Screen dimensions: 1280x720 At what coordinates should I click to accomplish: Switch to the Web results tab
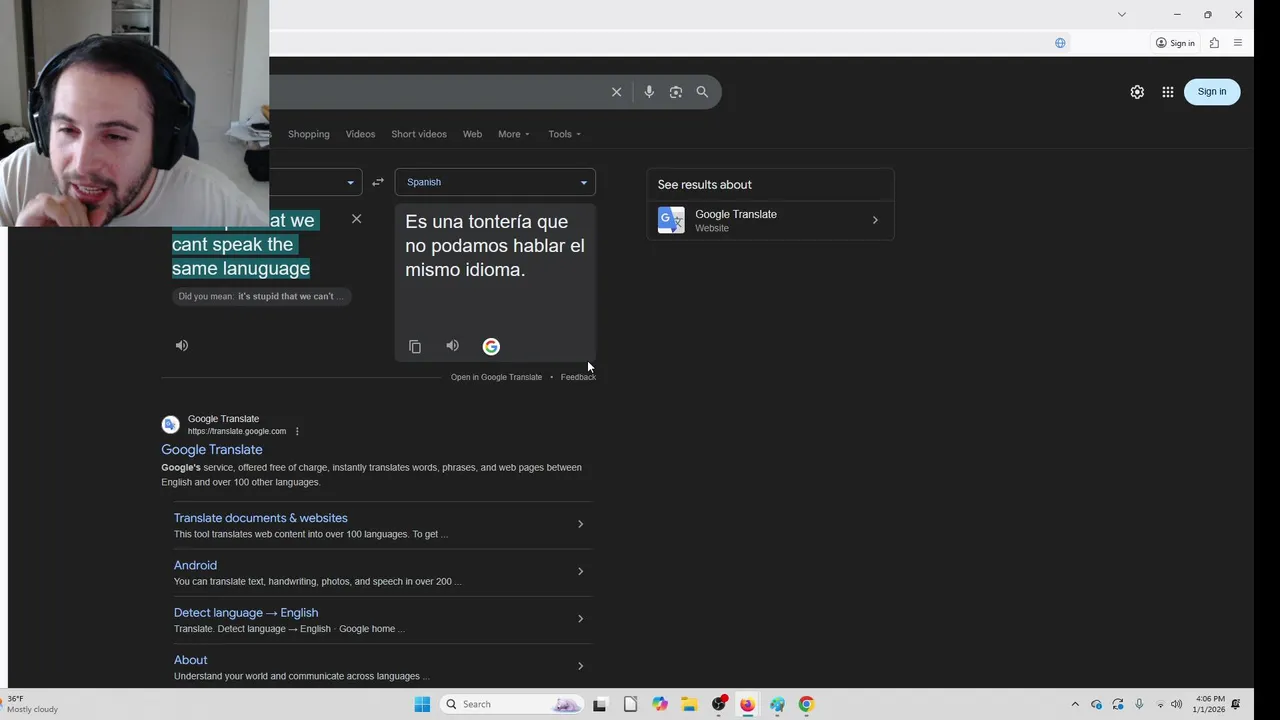(472, 134)
